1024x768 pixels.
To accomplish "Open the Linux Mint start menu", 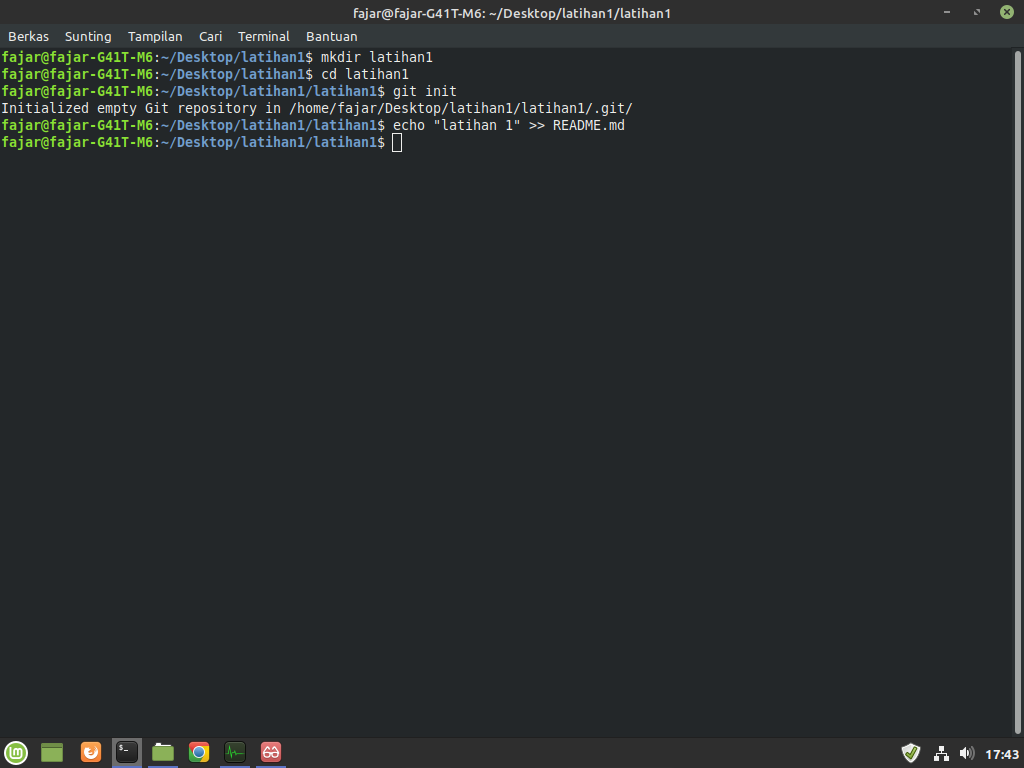I will pos(16,752).
